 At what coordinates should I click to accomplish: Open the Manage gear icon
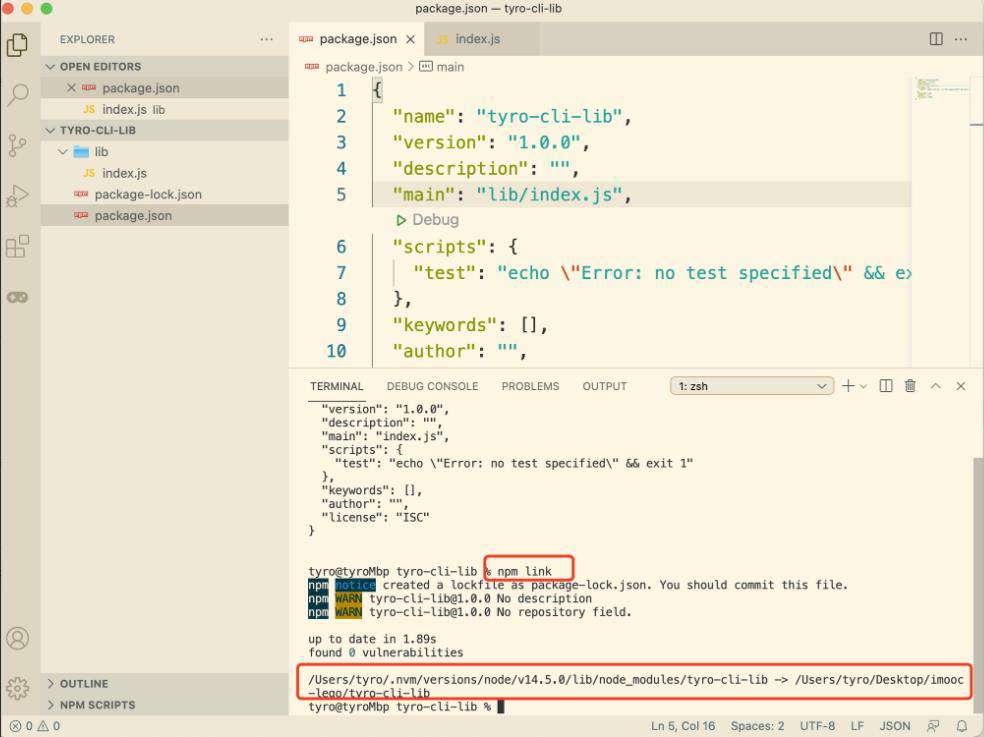(x=18, y=688)
